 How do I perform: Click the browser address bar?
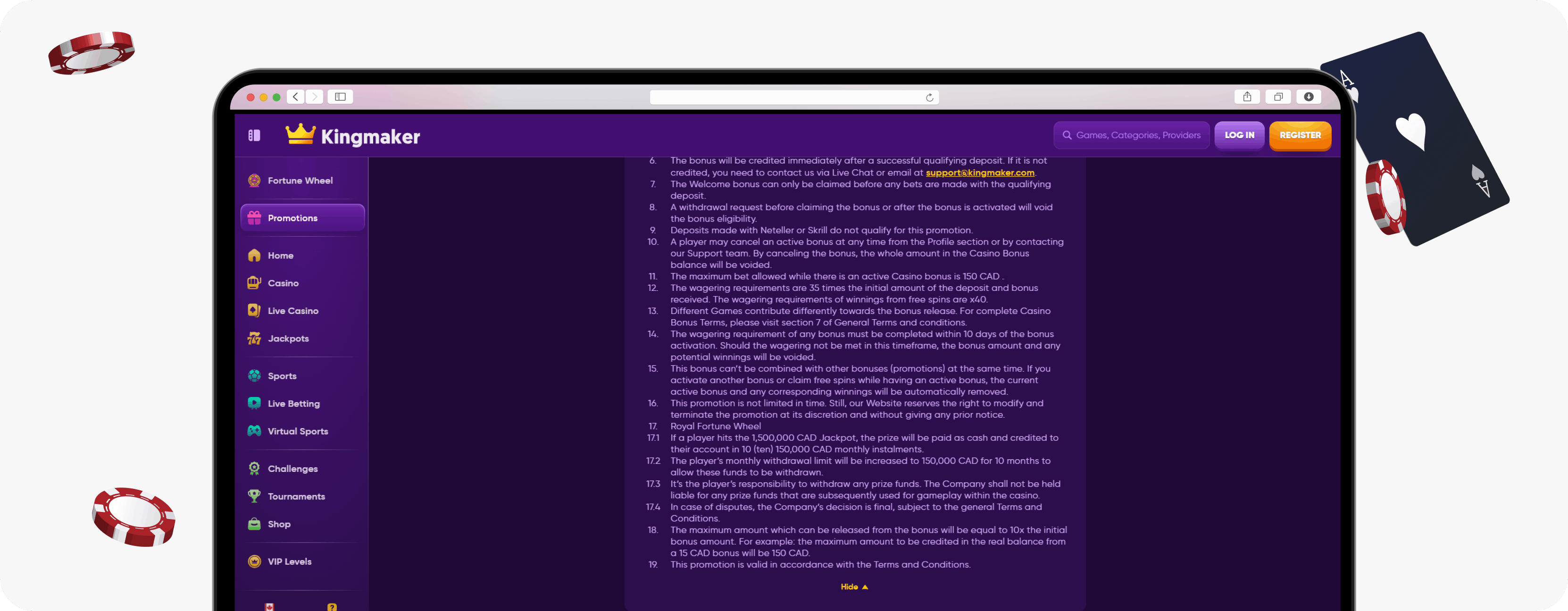pos(794,98)
